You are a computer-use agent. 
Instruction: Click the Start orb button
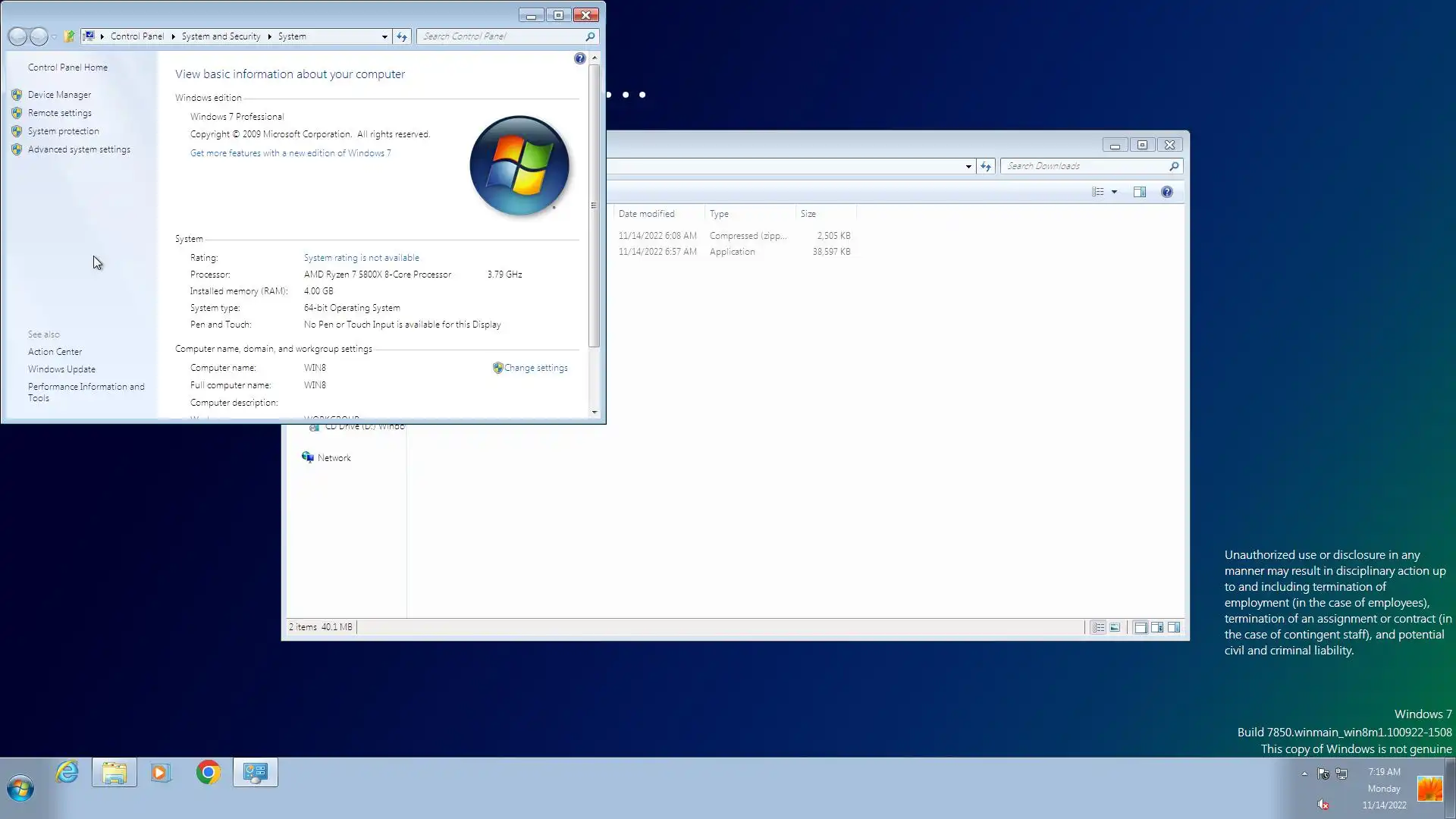tap(20, 789)
